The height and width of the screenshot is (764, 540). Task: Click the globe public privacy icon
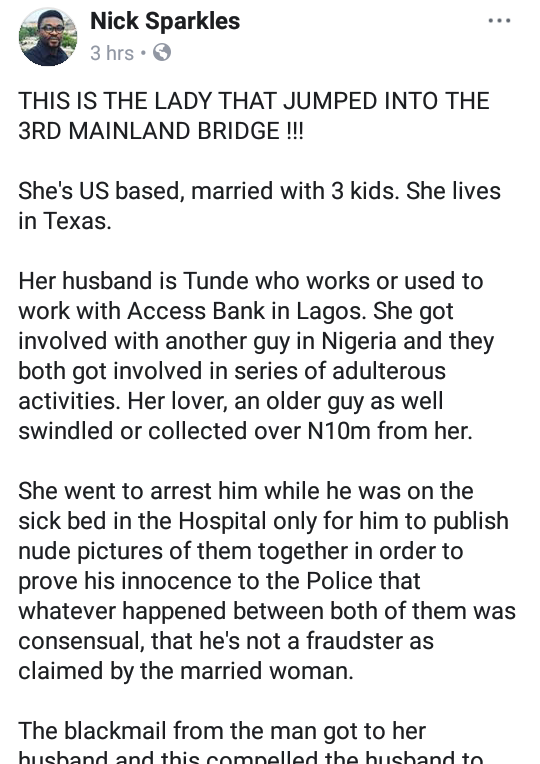(162, 53)
